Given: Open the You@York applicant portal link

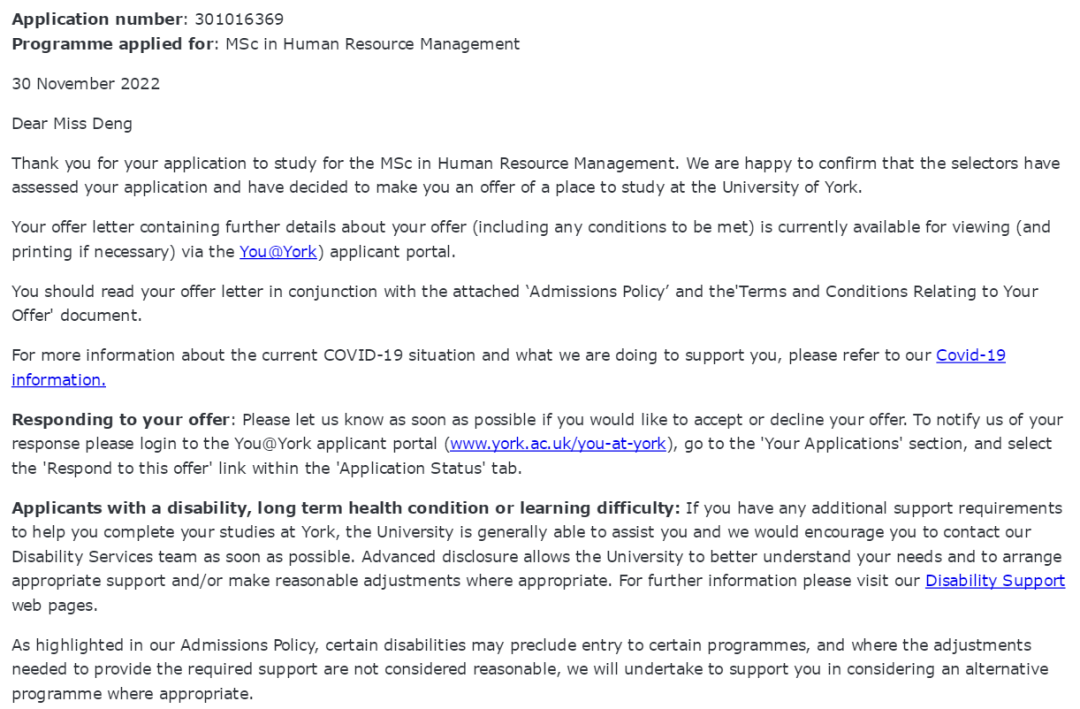Looking at the screenshot, I should pos(278,252).
